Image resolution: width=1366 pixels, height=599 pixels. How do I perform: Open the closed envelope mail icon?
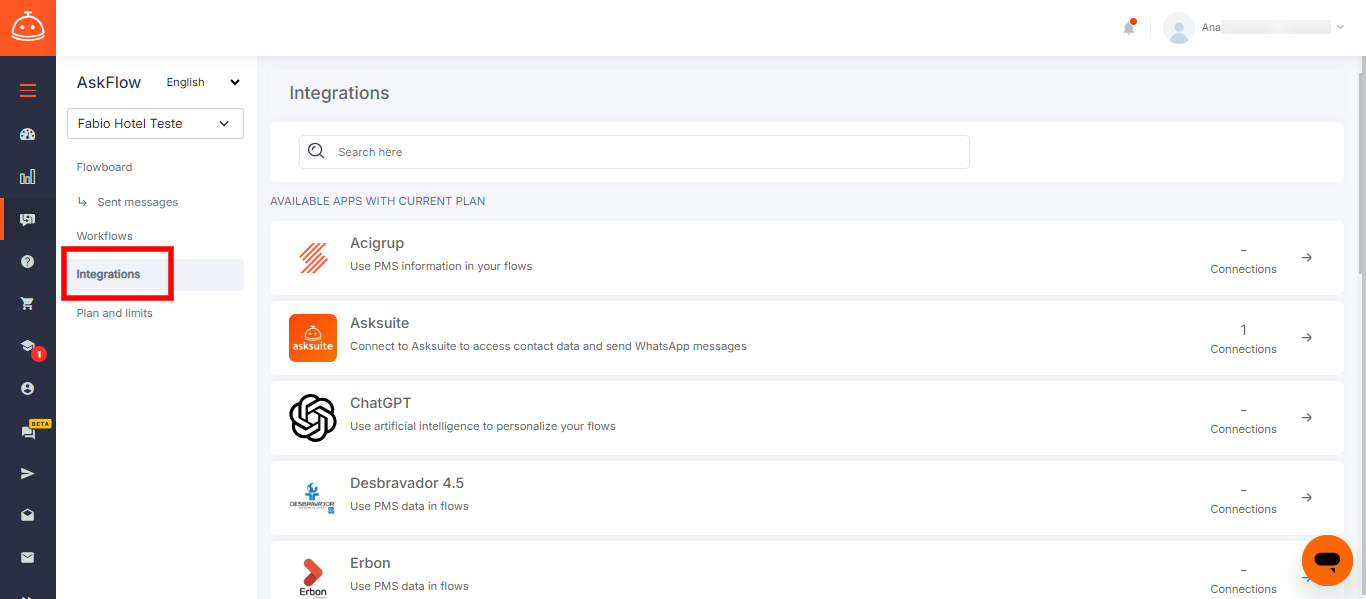28,557
